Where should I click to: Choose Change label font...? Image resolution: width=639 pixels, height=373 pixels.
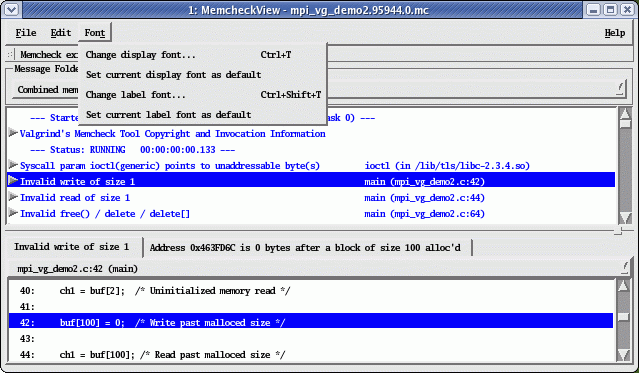tap(203, 95)
